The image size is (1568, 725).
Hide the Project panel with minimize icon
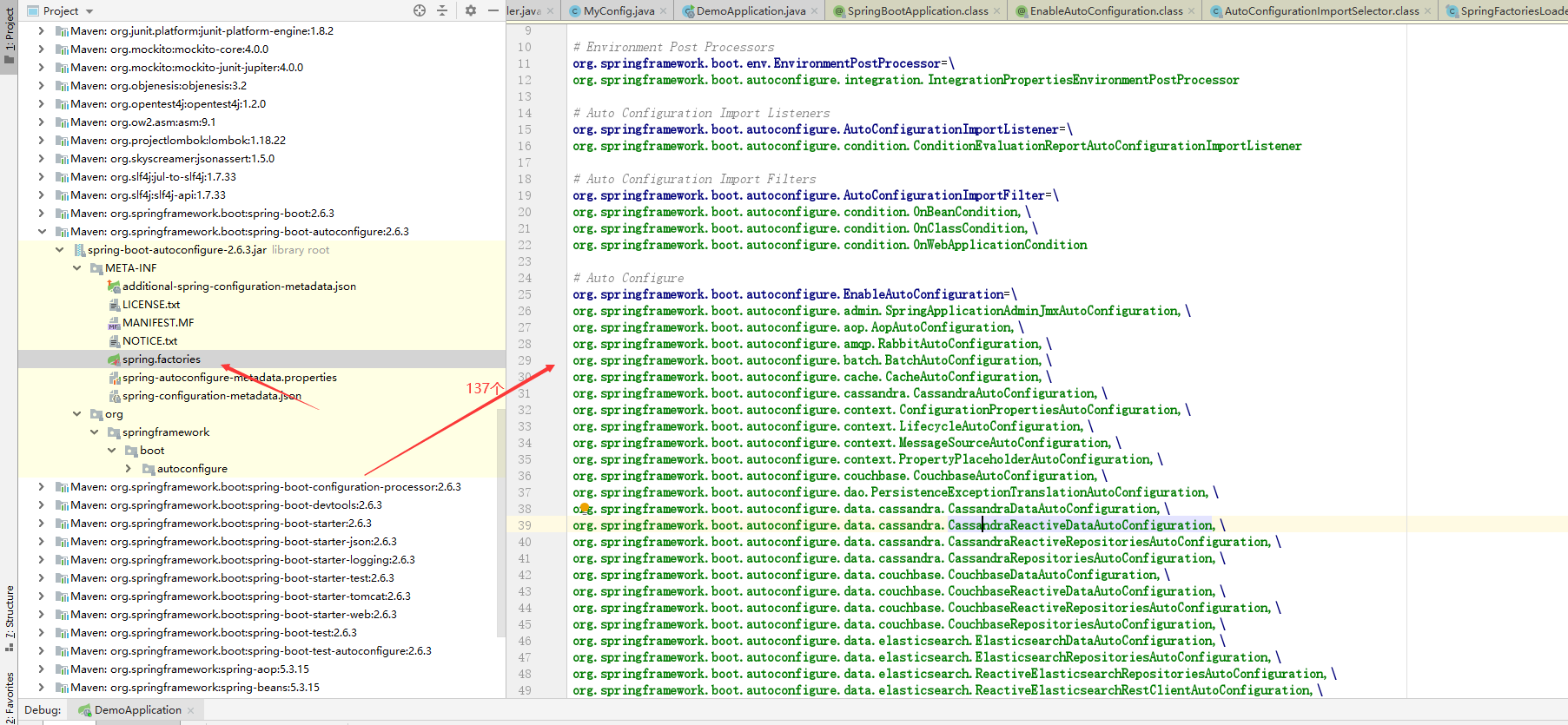coord(493,10)
